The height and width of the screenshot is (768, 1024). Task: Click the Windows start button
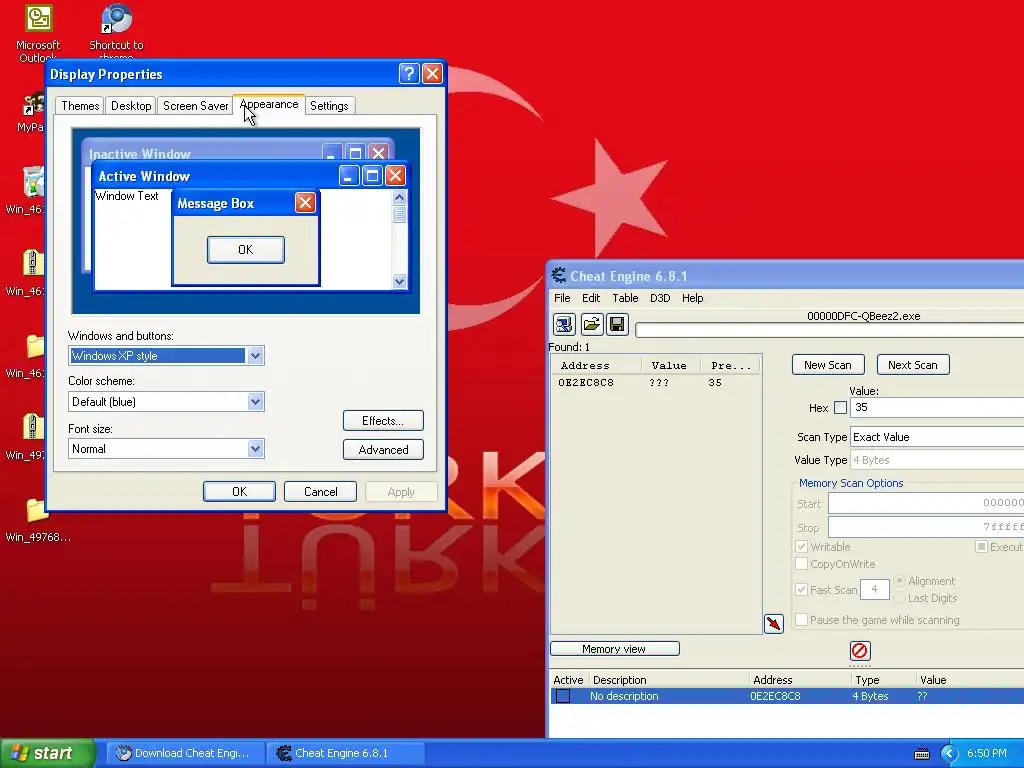(x=48, y=753)
